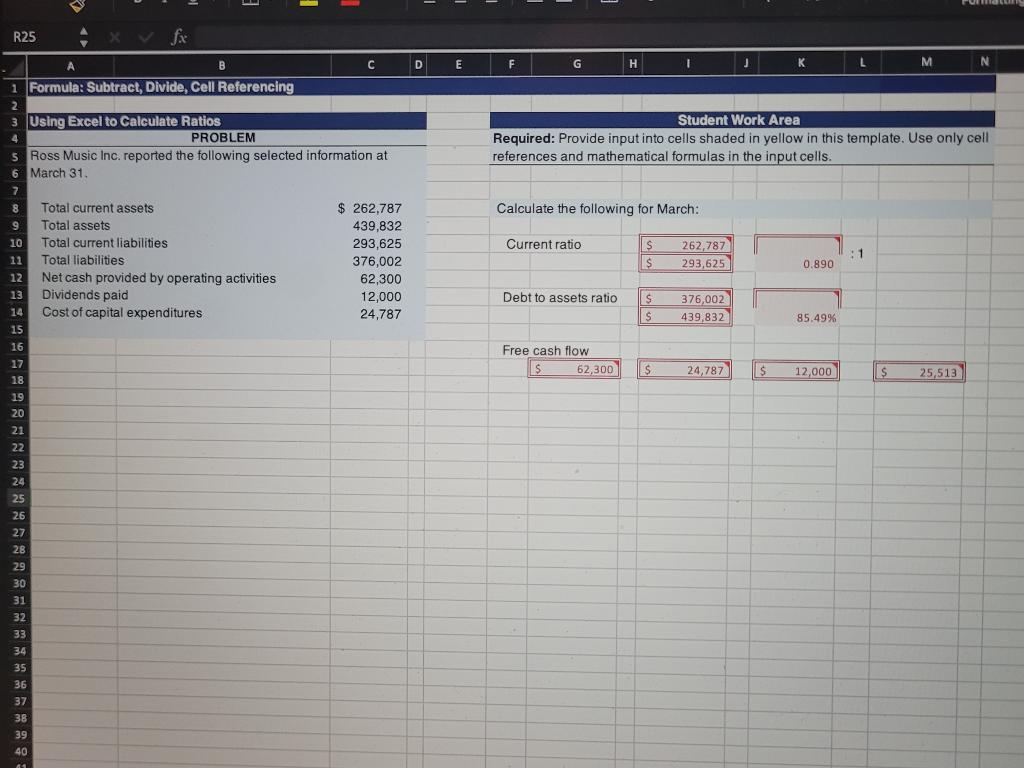The height and width of the screenshot is (768, 1024).
Task: Click the confirm checkmark icon in formula bar
Action: coord(145,37)
